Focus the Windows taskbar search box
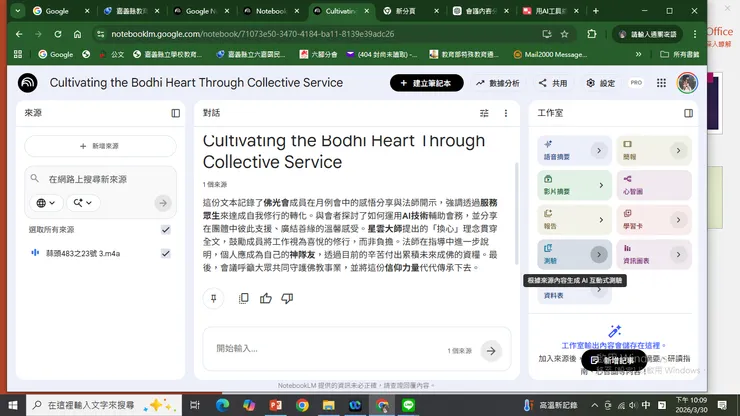Image resolution: width=740 pixels, height=416 pixels. [x=104, y=405]
